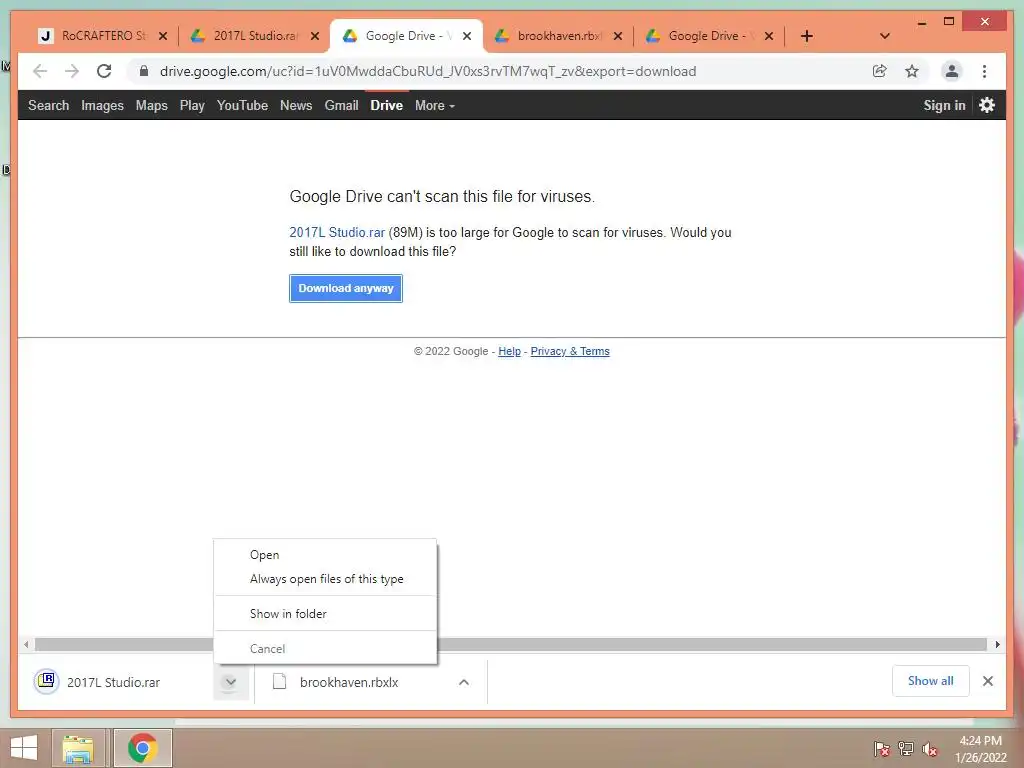
Task: Go to Images in the Google bar
Action: [102, 105]
